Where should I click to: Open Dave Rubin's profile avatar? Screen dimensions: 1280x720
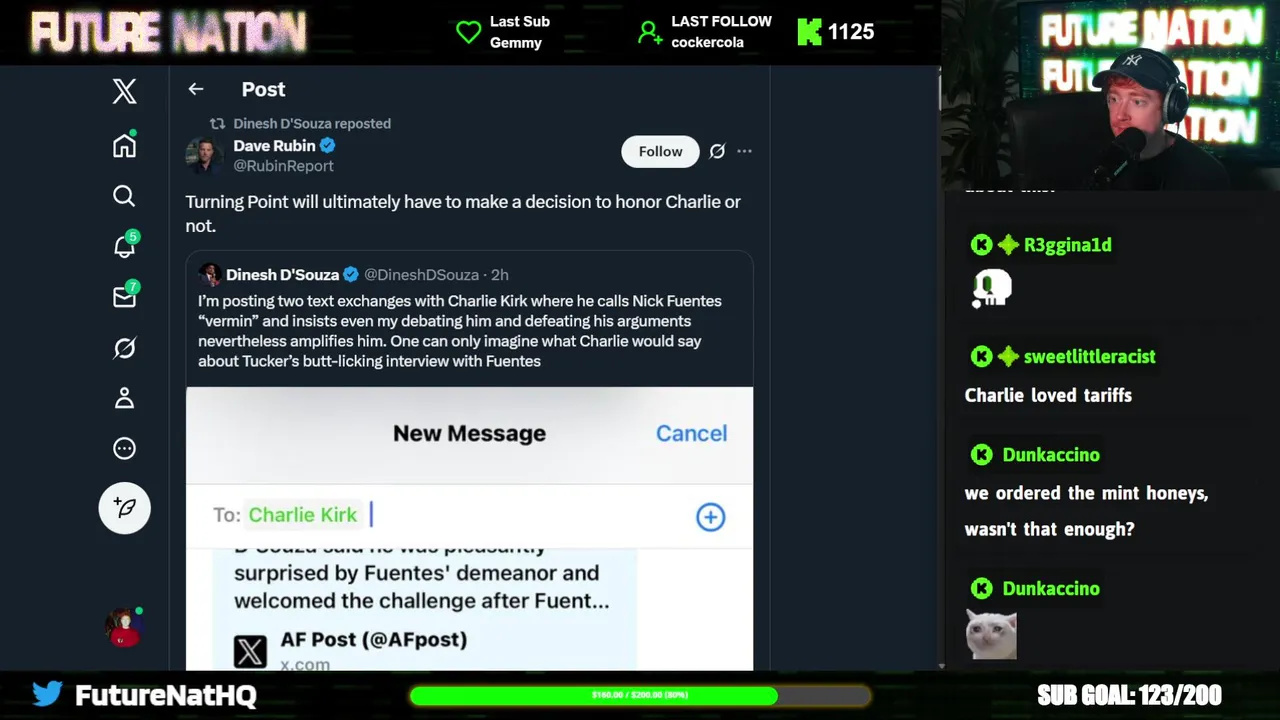[x=204, y=155]
